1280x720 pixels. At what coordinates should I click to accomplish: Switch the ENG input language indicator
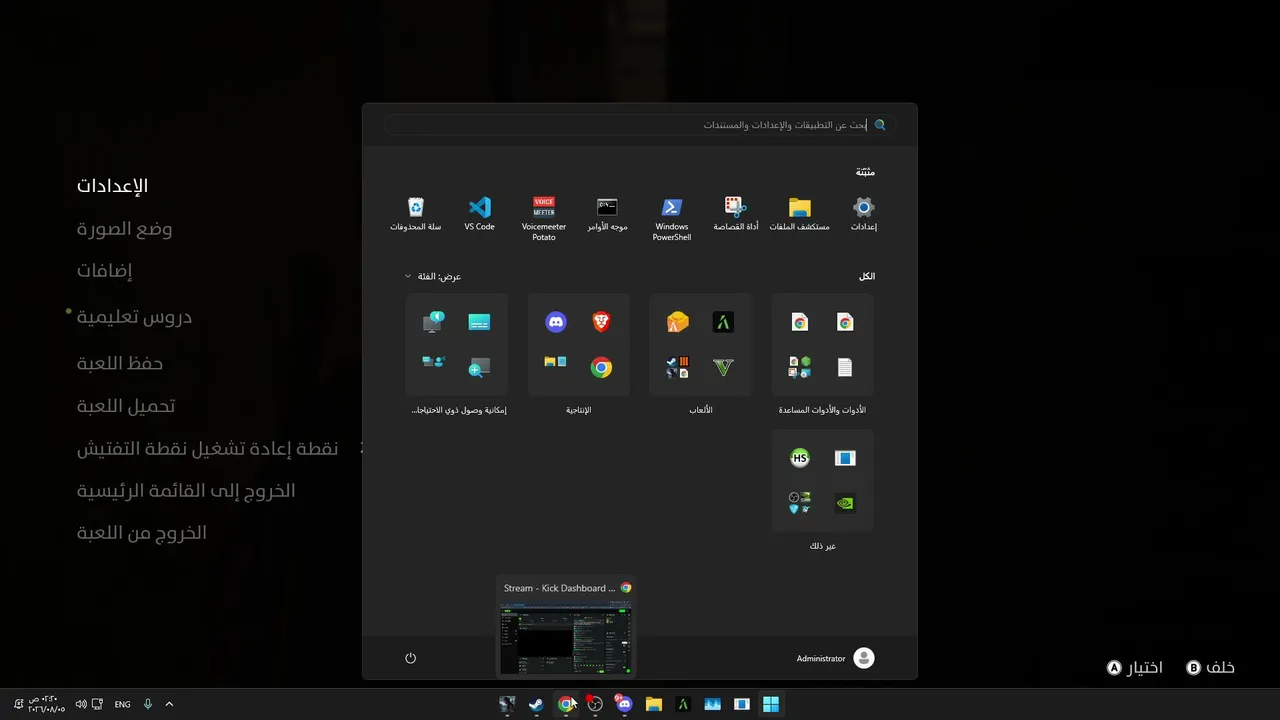click(122, 704)
